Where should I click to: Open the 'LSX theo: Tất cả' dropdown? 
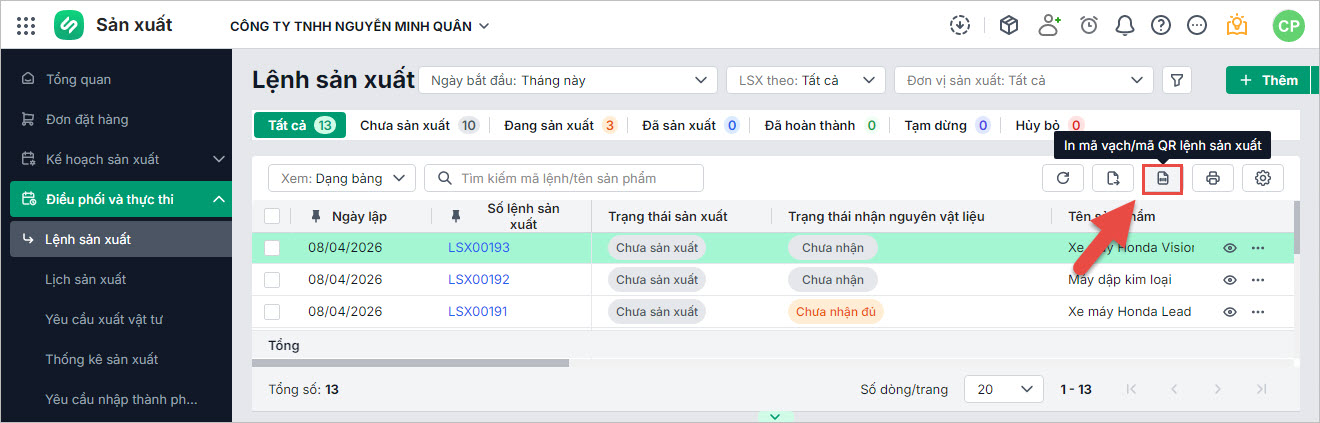[806, 80]
